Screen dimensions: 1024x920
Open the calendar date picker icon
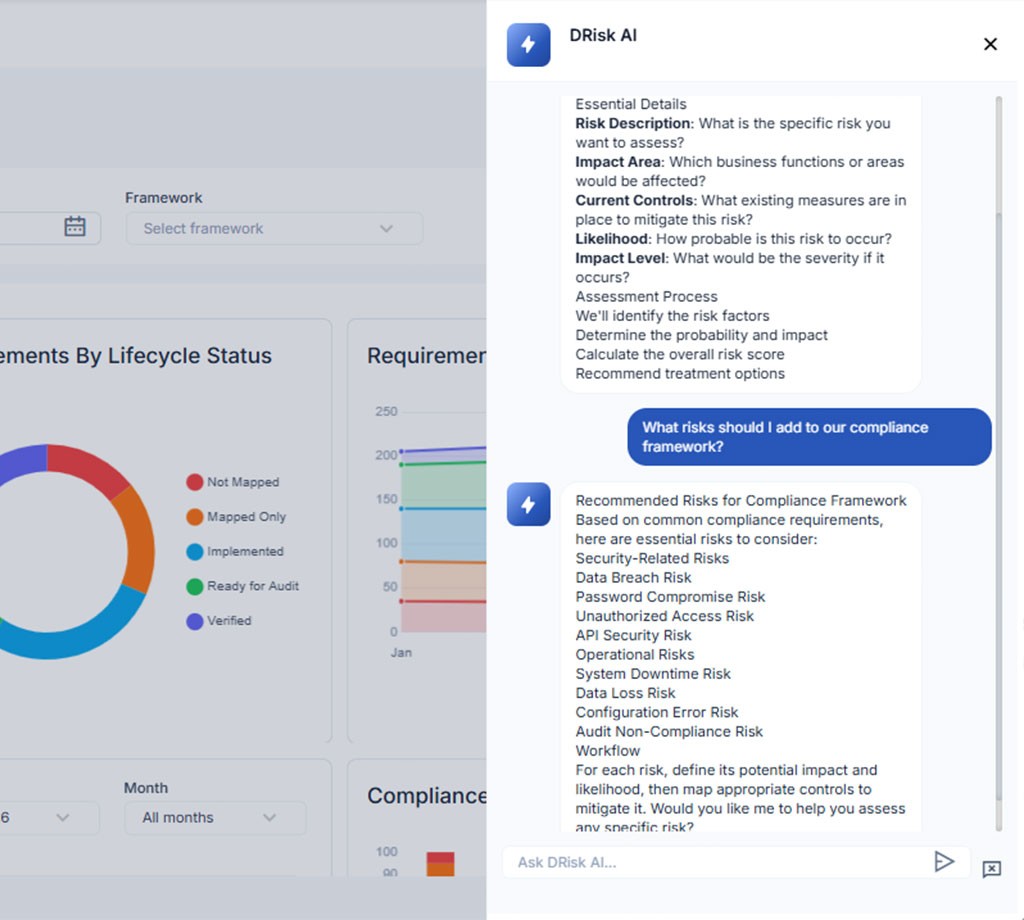pyautogui.click(x=74, y=227)
